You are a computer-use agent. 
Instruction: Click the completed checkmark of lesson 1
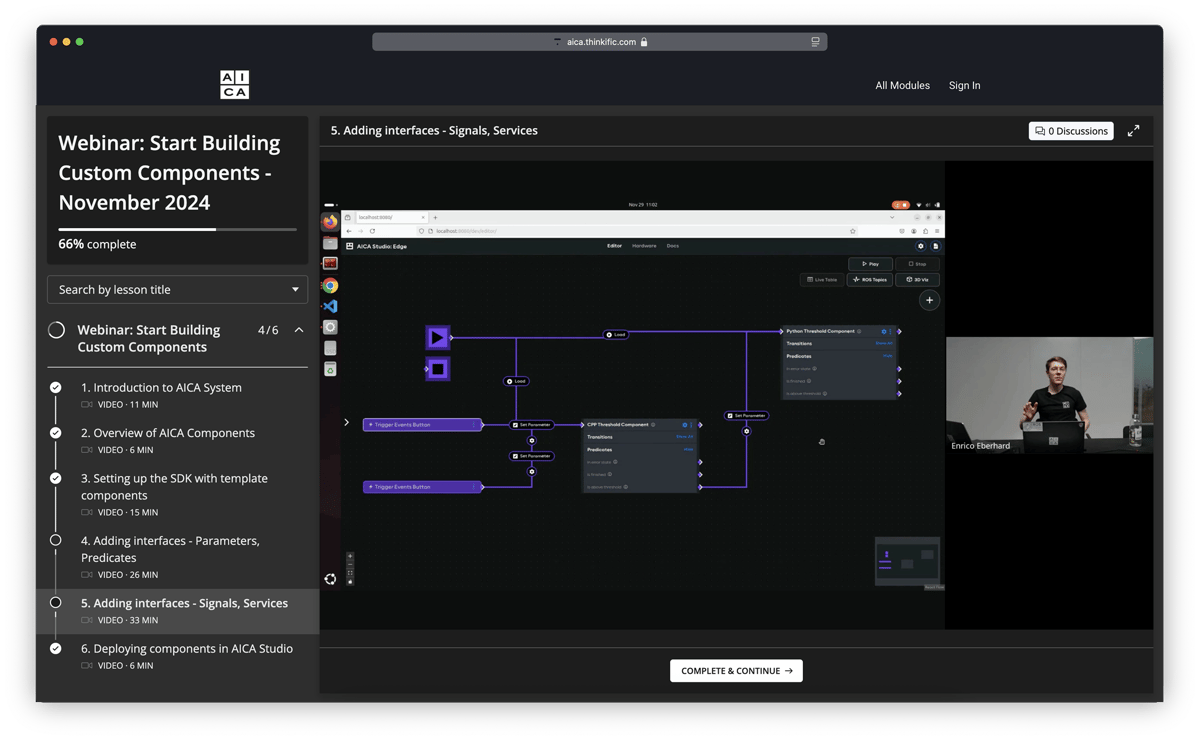pyautogui.click(x=56, y=387)
